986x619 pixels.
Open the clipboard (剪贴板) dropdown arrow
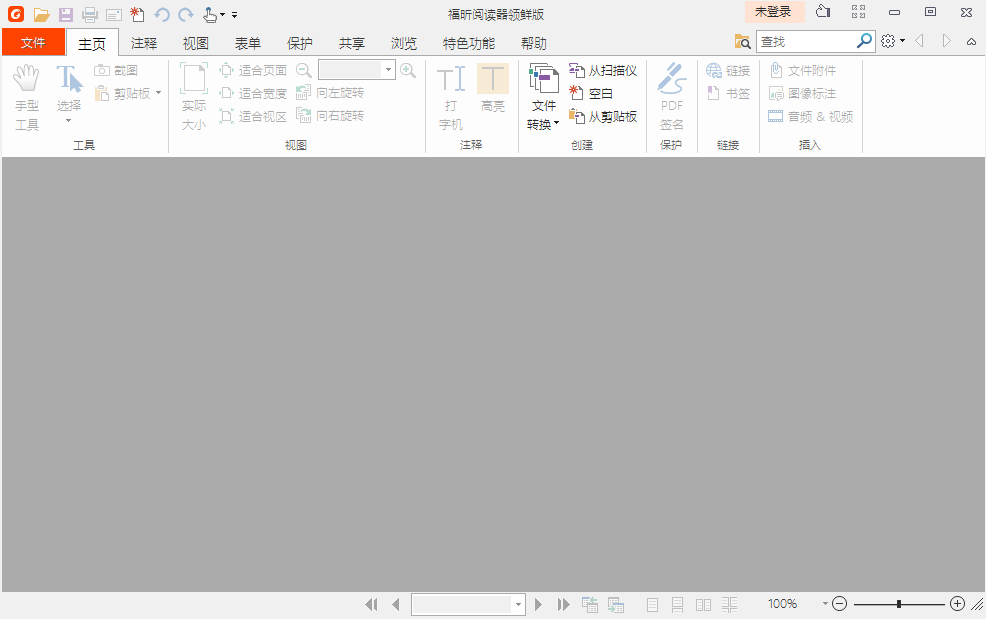[x=156, y=92]
